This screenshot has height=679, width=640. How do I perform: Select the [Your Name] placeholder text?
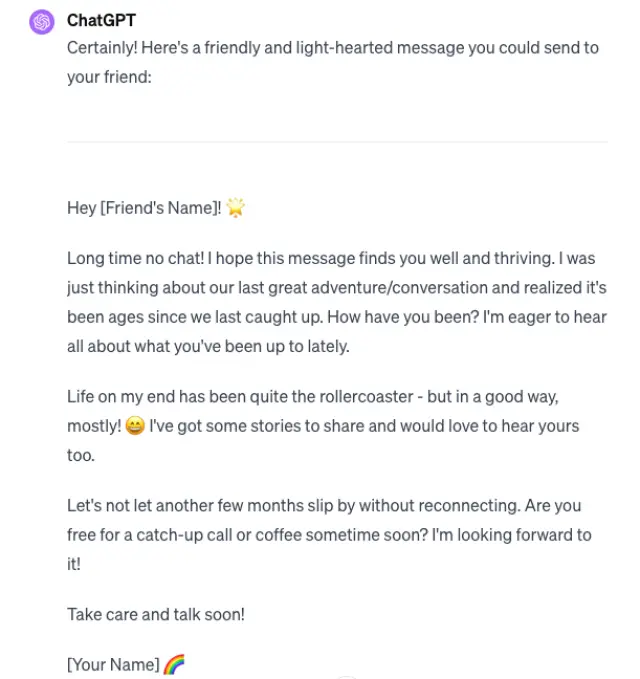point(113,664)
